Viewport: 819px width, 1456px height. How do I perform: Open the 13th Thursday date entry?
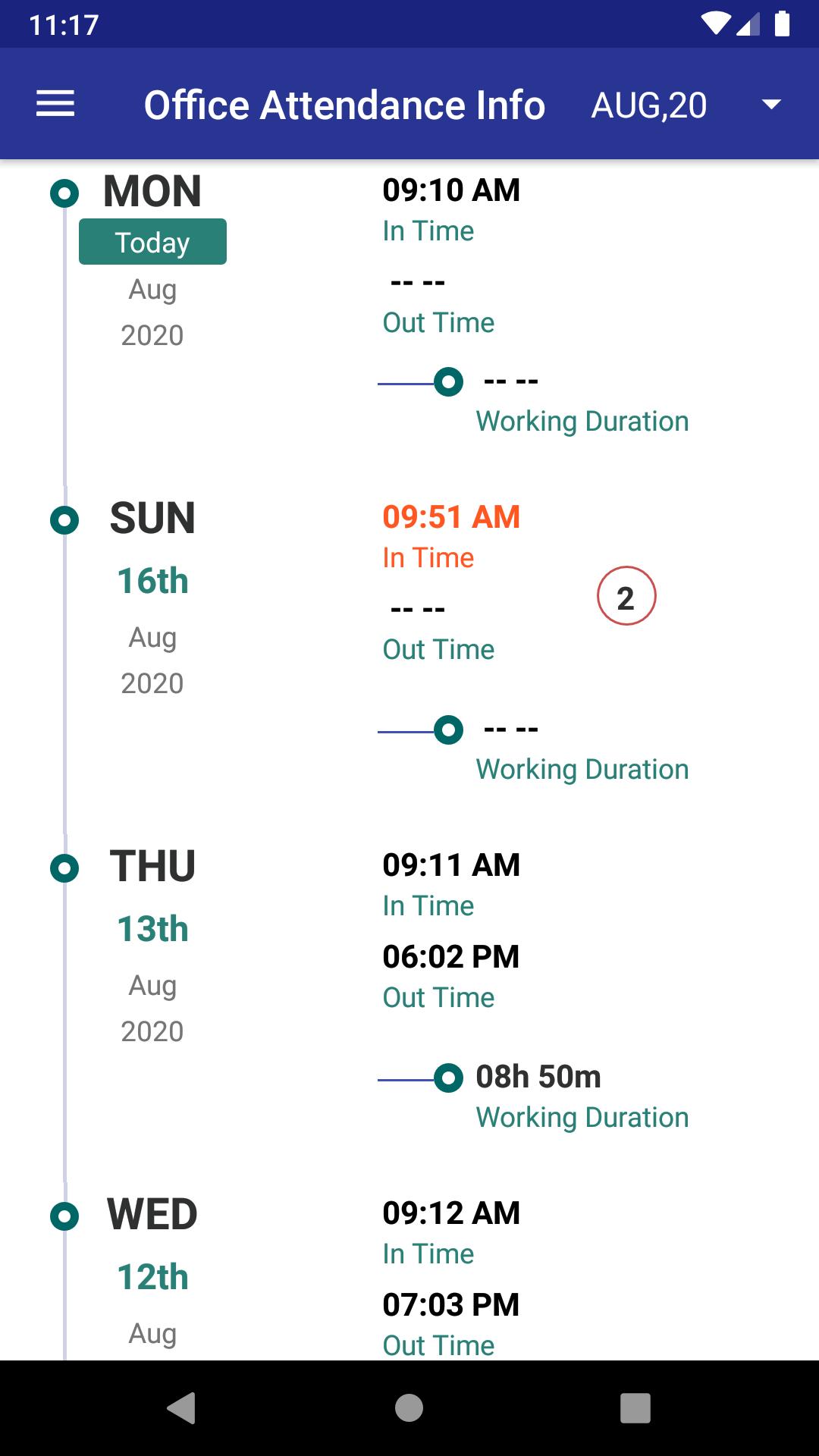tap(152, 929)
